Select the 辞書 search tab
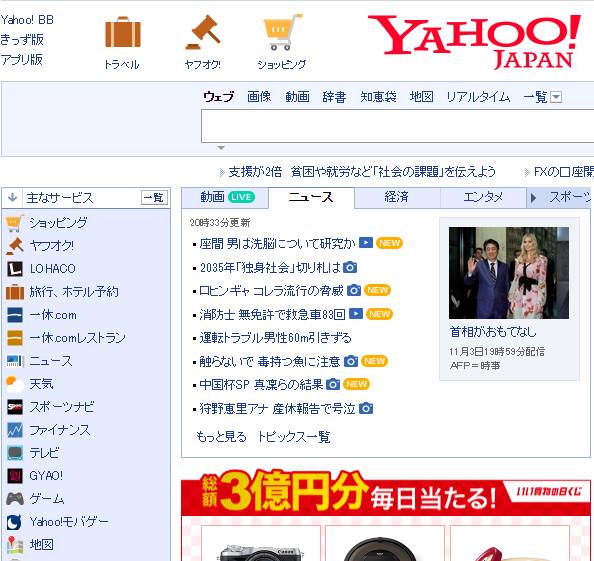This screenshot has width=594, height=561. (x=334, y=97)
